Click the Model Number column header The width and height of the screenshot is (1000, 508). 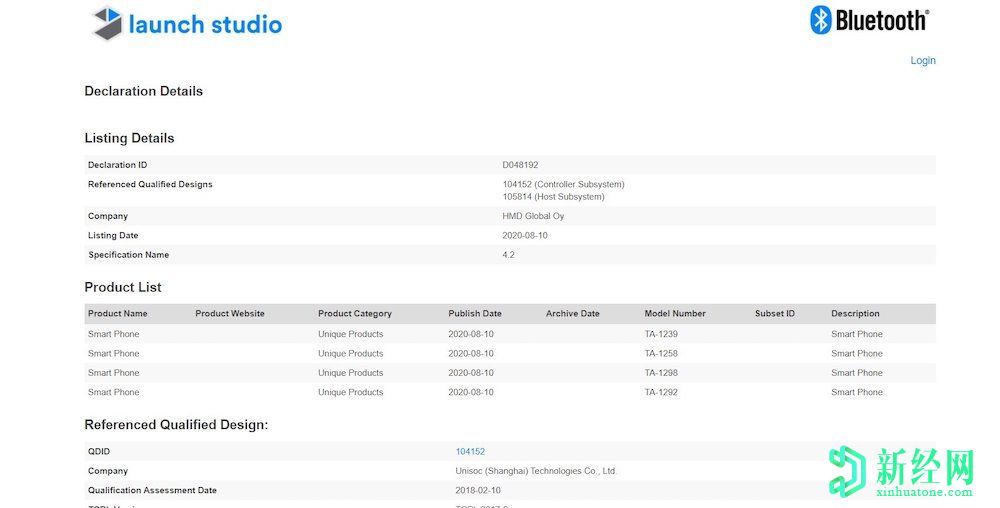[675, 314]
